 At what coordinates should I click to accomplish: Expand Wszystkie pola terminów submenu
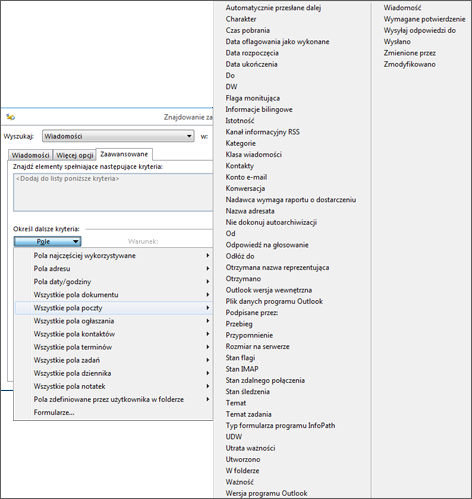[114, 347]
